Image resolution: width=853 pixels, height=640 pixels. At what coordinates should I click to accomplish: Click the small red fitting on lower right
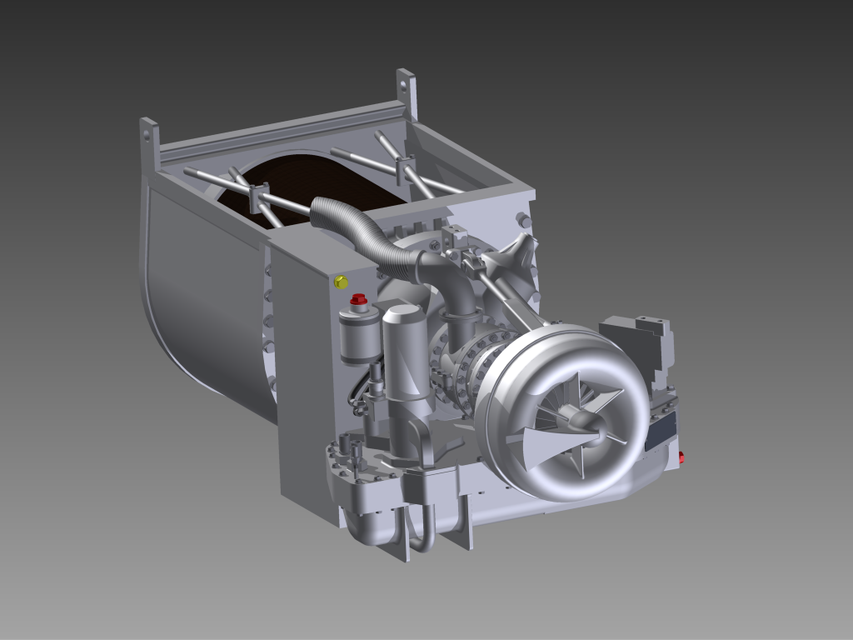(x=682, y=457)
